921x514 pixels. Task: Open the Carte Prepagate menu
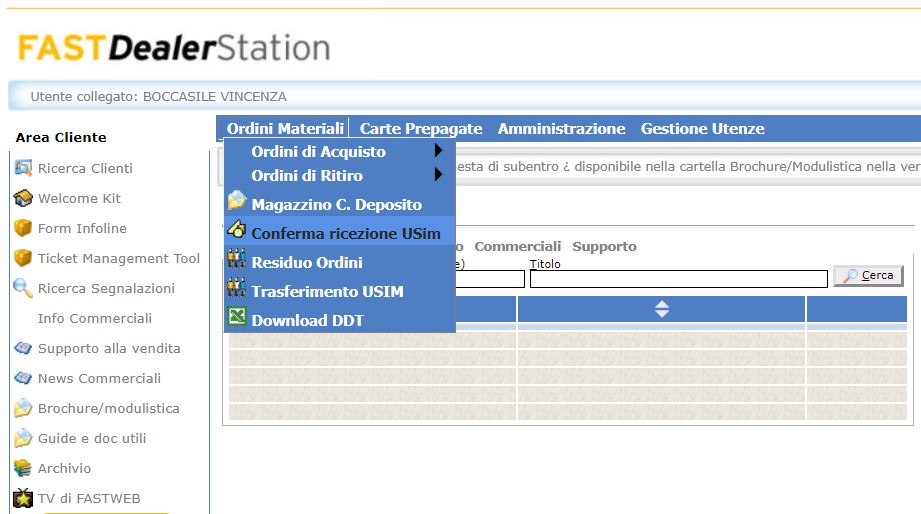tap(421, 129)
